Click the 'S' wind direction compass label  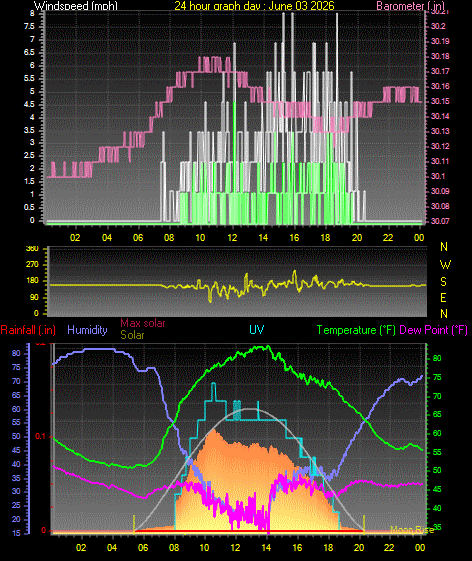point(443,282)
